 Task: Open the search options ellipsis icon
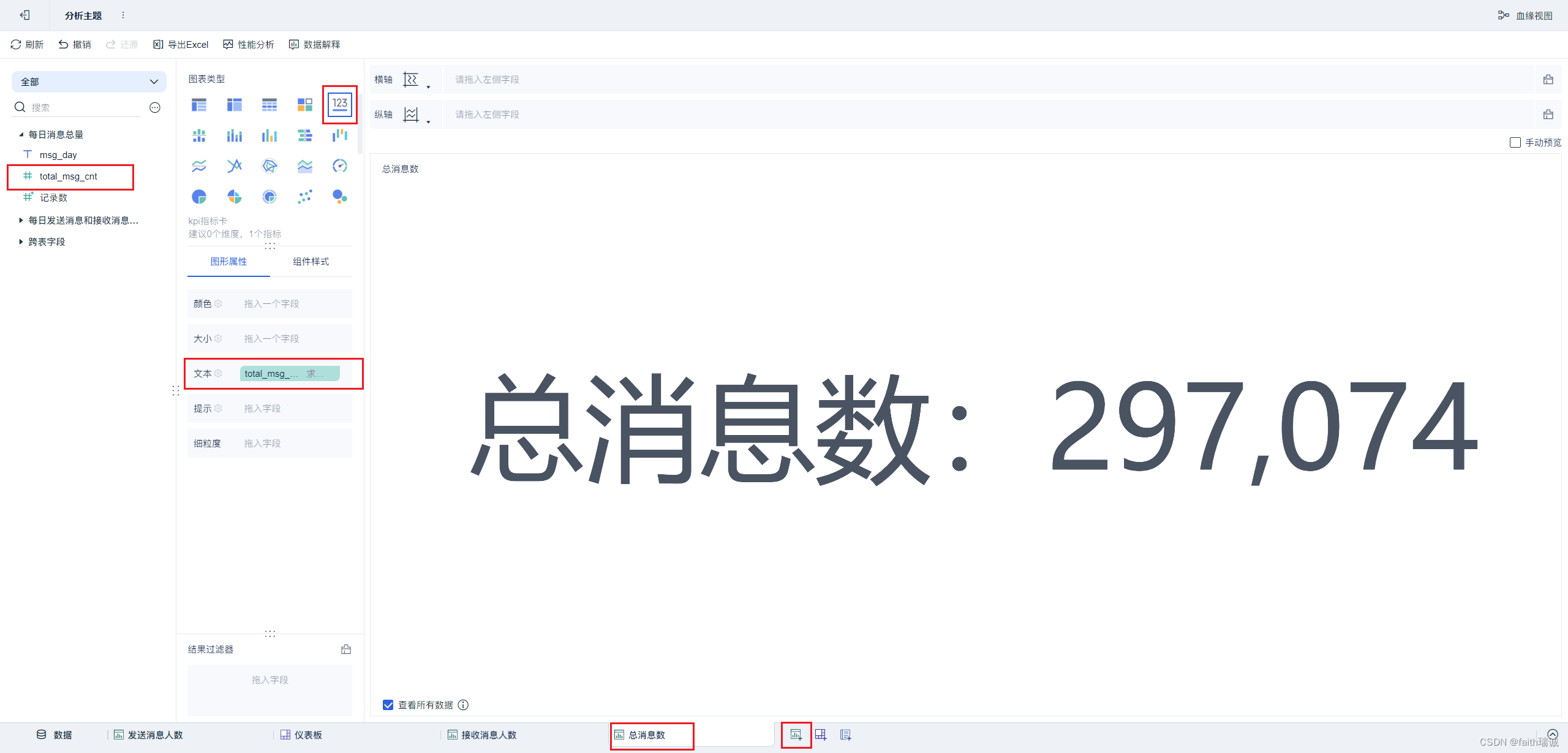click(x=155, y=108)
